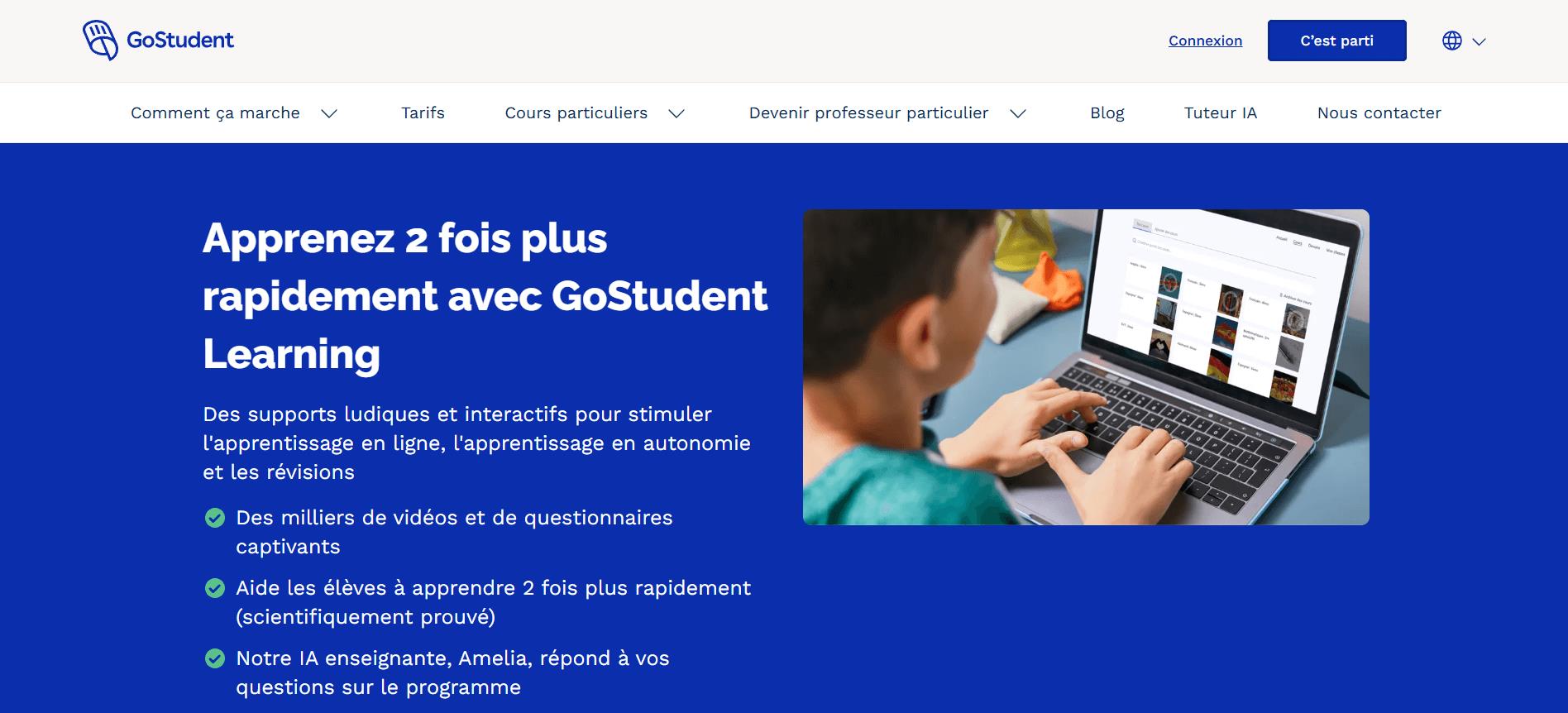Expand the 'Cours particuliers' dropdown arrow
This screenshot has width=1568, height=713.
coord(676,113)
